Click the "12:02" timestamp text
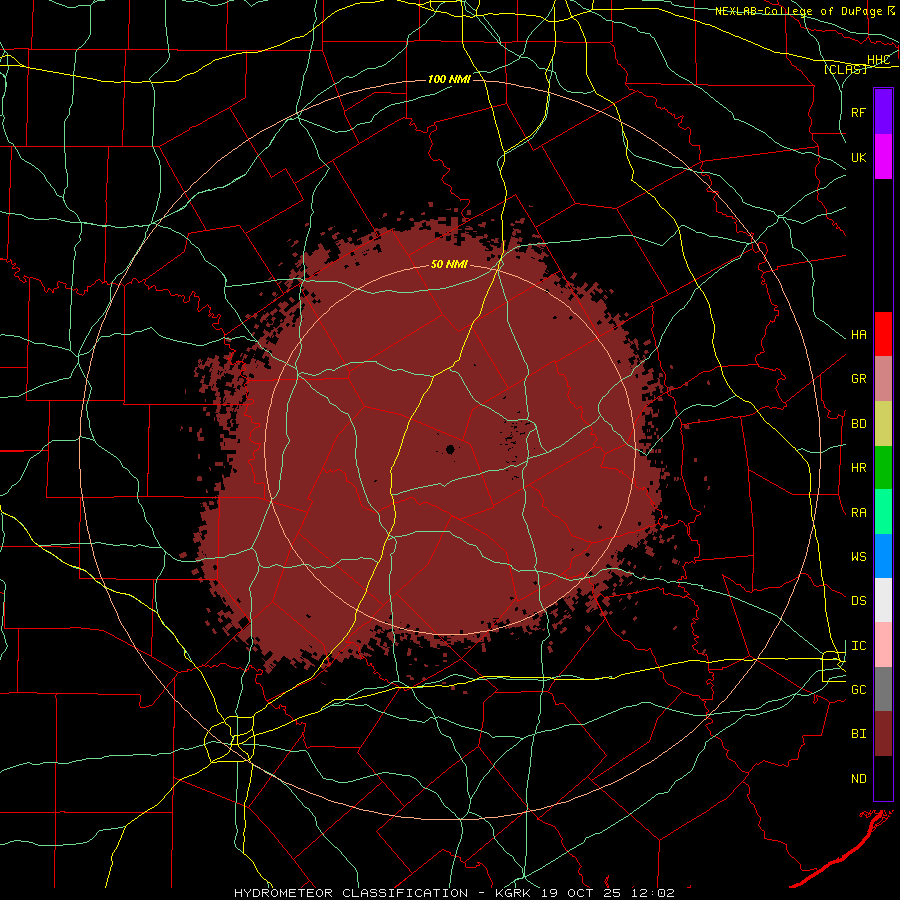900x900 pixels. point(651,893)
